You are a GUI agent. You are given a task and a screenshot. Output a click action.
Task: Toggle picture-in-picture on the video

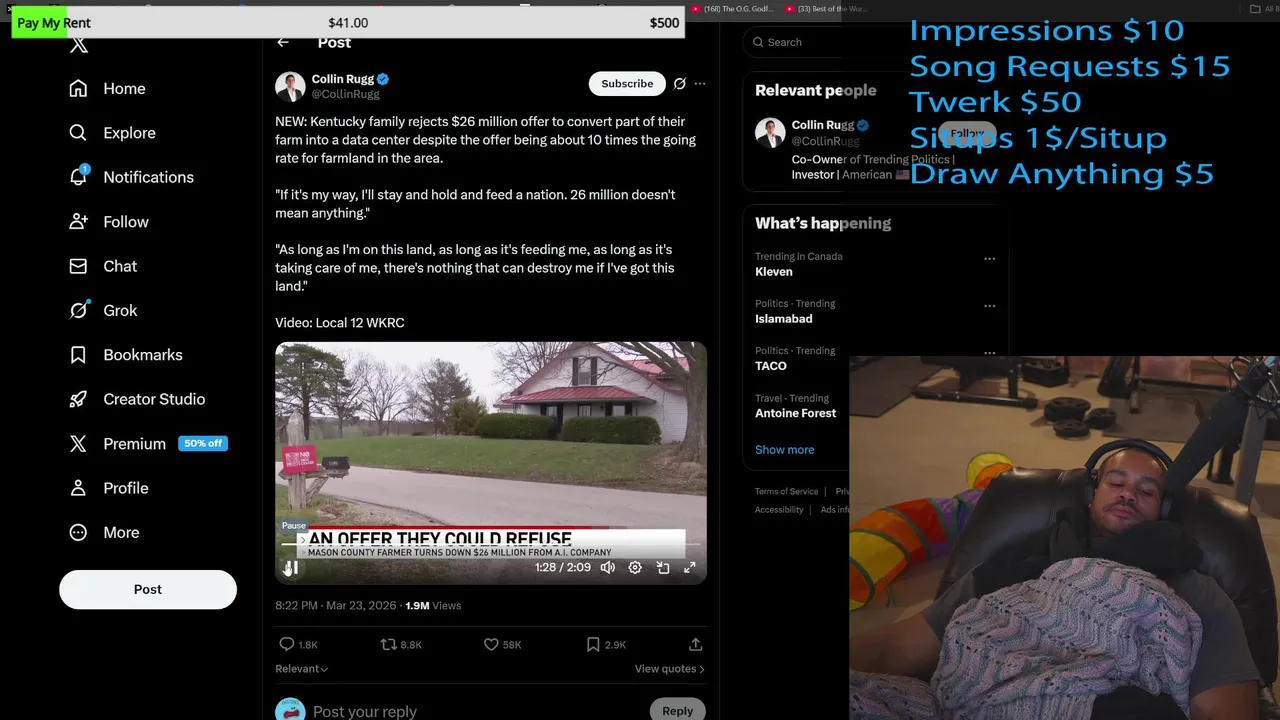point(662,567)
